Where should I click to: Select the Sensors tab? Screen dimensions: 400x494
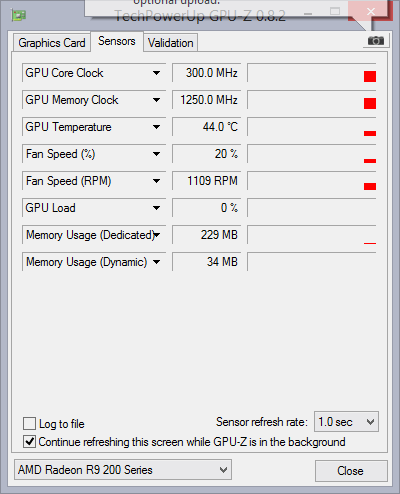pyautogui.click(x=117, y=41)
